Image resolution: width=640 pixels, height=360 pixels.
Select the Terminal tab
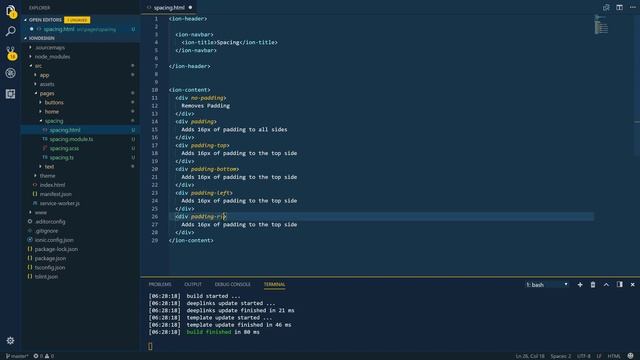pos(274,284)
